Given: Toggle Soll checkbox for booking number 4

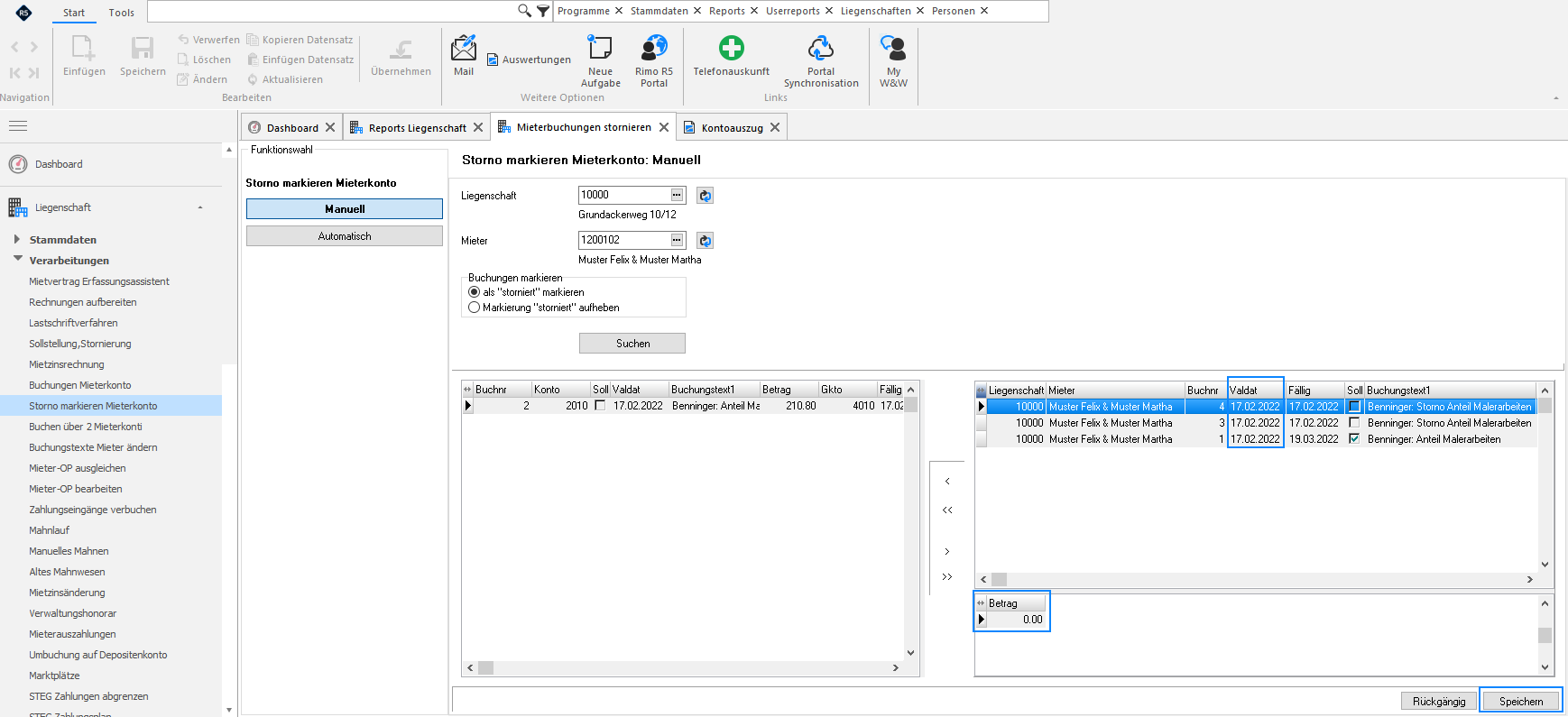Looking at the screenshot, I should pos(1354,407).
